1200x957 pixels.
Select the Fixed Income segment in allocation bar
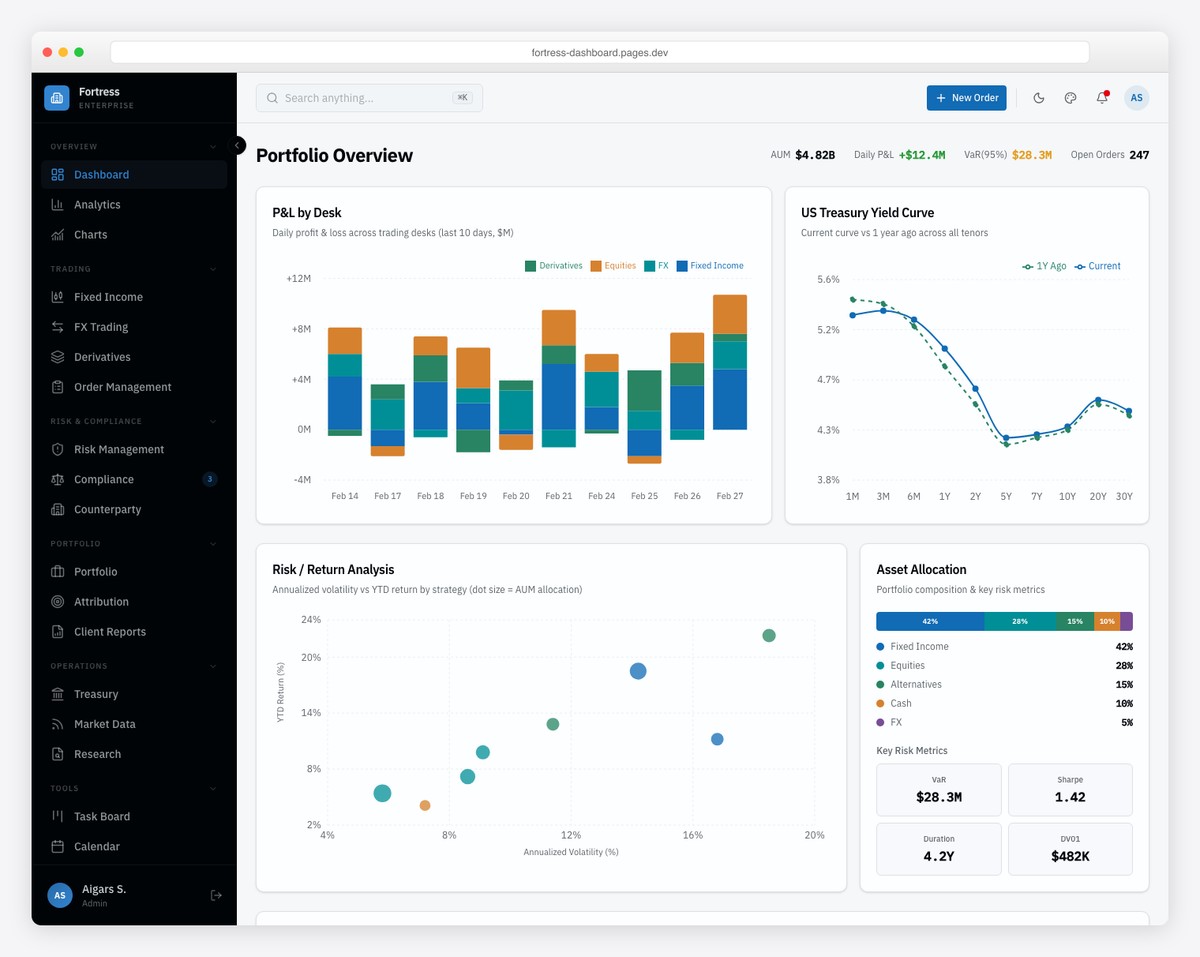pyautogui.click(x=928, y=620)
